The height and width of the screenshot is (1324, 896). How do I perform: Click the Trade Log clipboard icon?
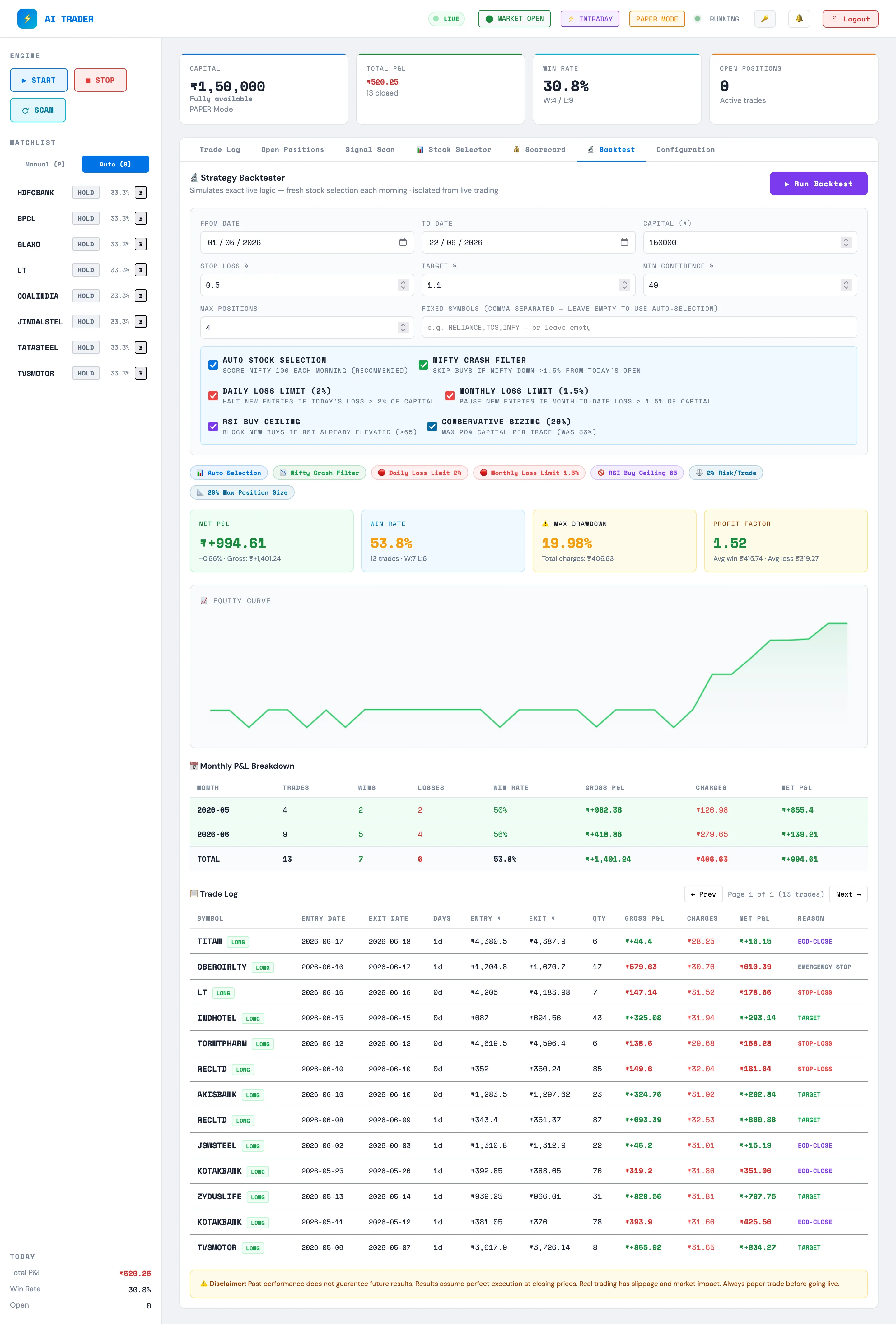(x=194, y=893)
